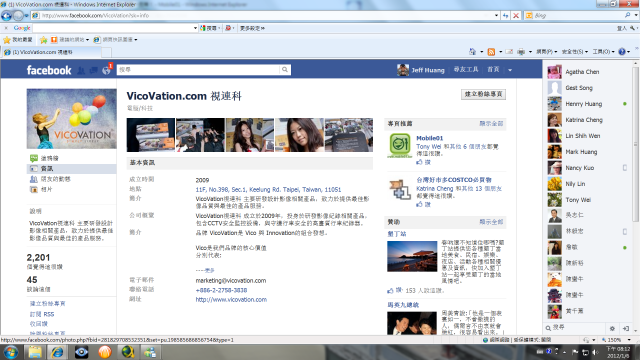Open Facebook messages icon
The width and height of the screenshot is (640, 360).
[x=93, y=71]
